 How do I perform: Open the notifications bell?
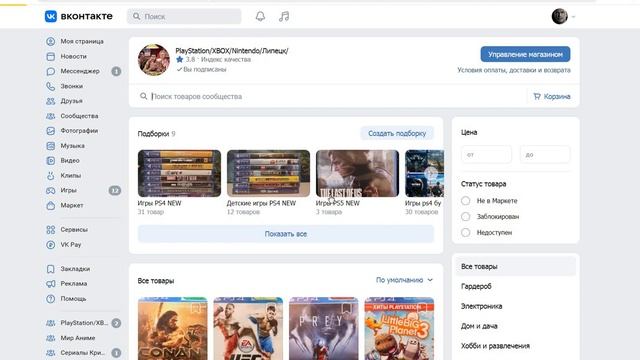click(260, 16)
